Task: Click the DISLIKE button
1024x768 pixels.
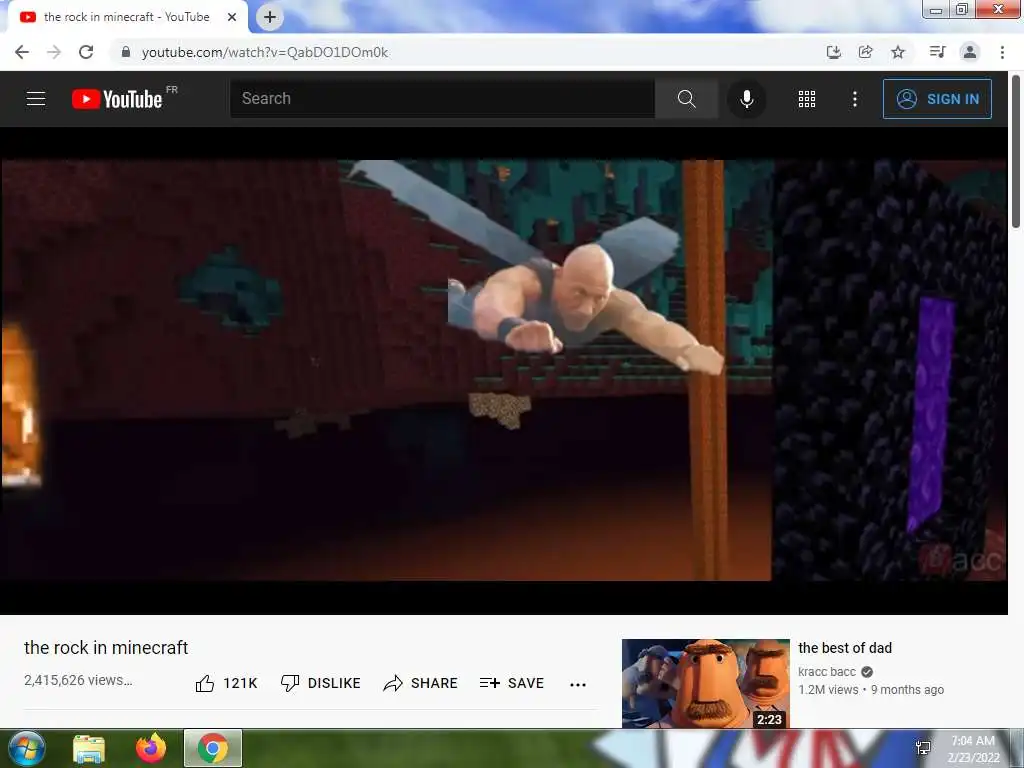Action: 320,683
